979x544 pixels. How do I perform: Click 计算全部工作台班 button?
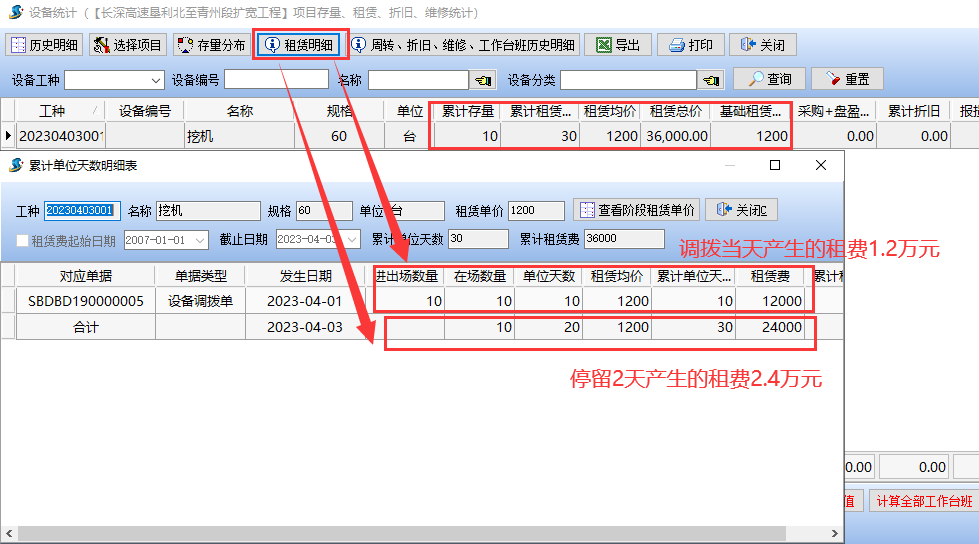click(924, 501)
